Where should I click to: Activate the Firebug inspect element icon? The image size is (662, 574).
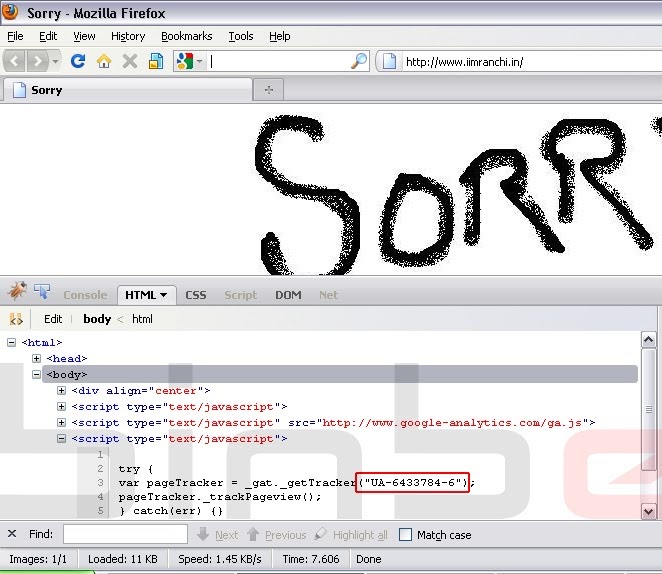pyautogui.click(x=42, y=291)
